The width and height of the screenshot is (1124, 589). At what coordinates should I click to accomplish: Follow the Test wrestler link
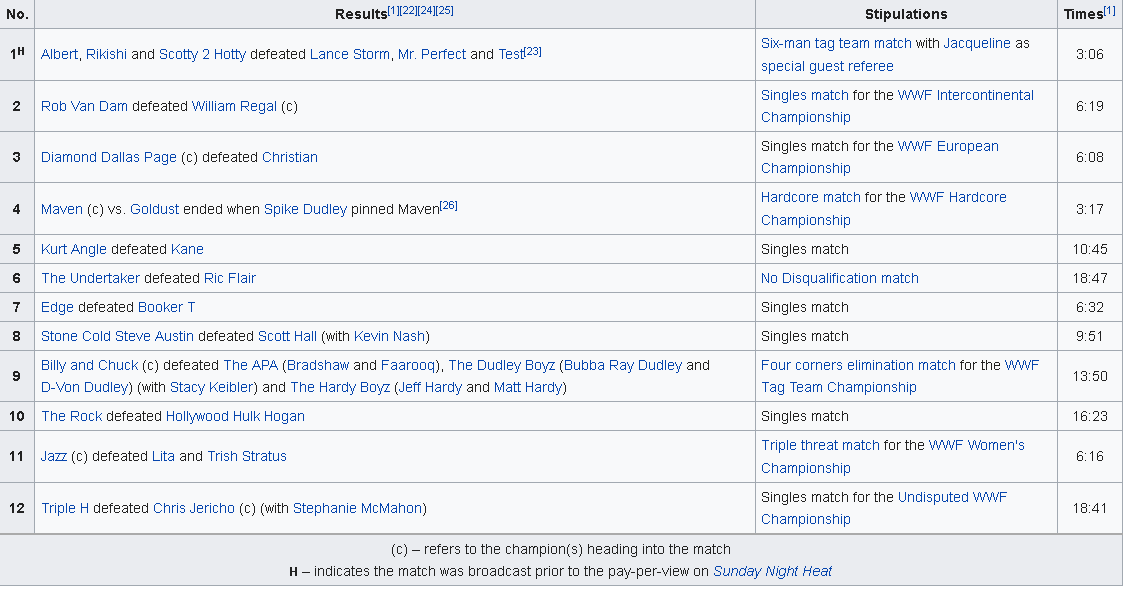coord(511,54)
